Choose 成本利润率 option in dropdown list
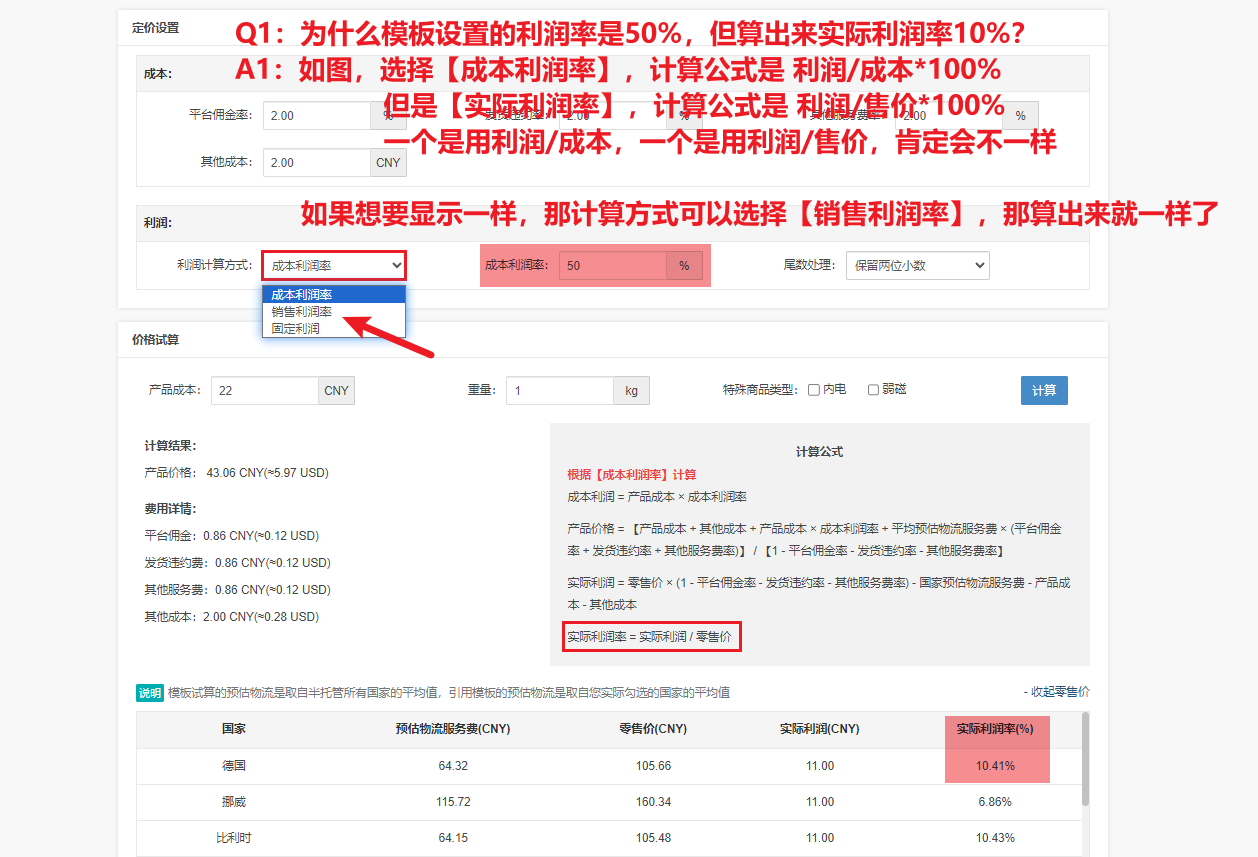Screen dimensions: 1258x857 click(334, 294)
